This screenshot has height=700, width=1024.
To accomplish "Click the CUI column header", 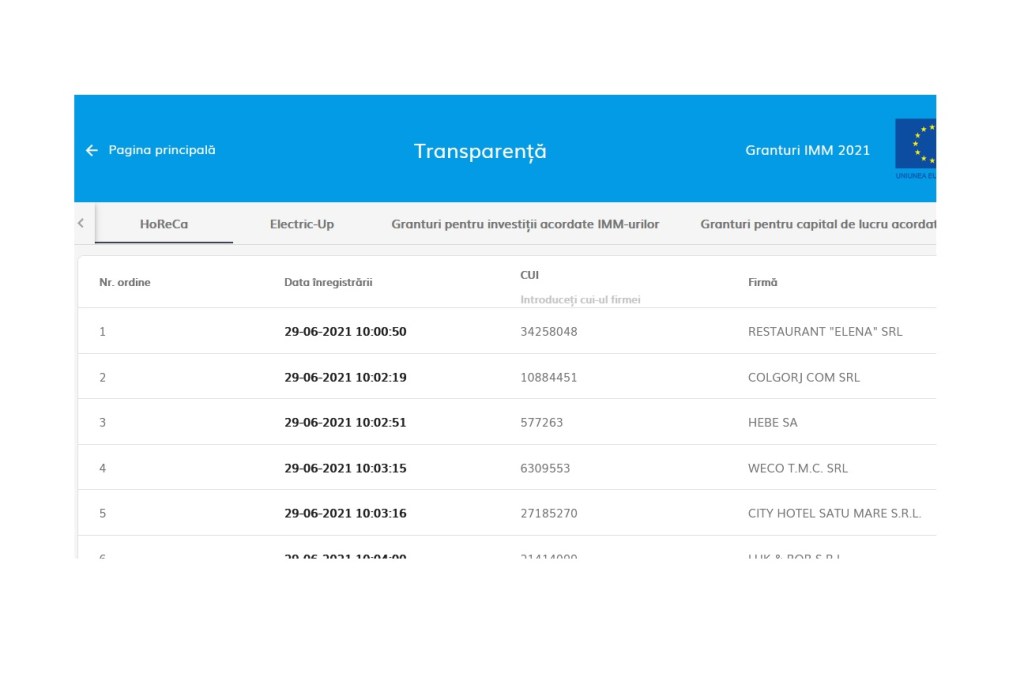I will pyautogui.click(x=530, y=275).
